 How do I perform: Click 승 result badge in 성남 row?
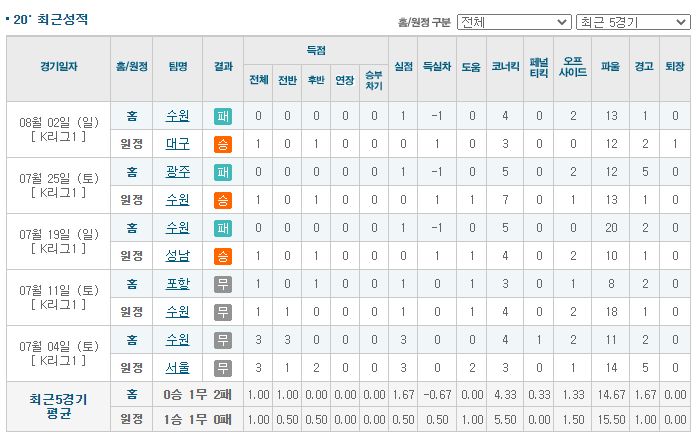(x=223, y=256)
